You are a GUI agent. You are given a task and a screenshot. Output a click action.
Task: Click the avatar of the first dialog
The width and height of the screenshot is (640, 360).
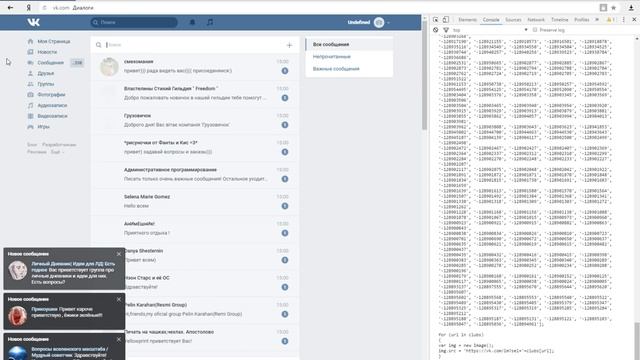109,67
